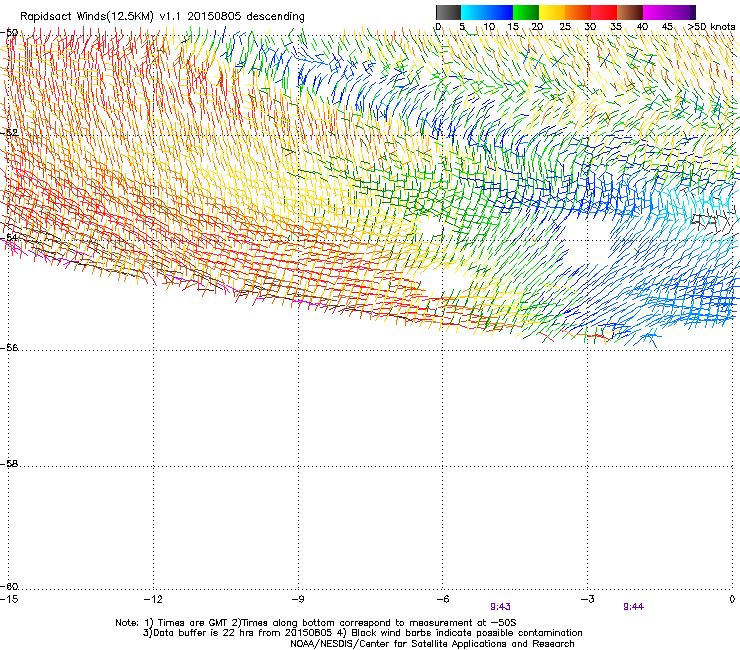Click the dark purple 45–50 legend segment
740x650 pixels.
tap(682, 12)
